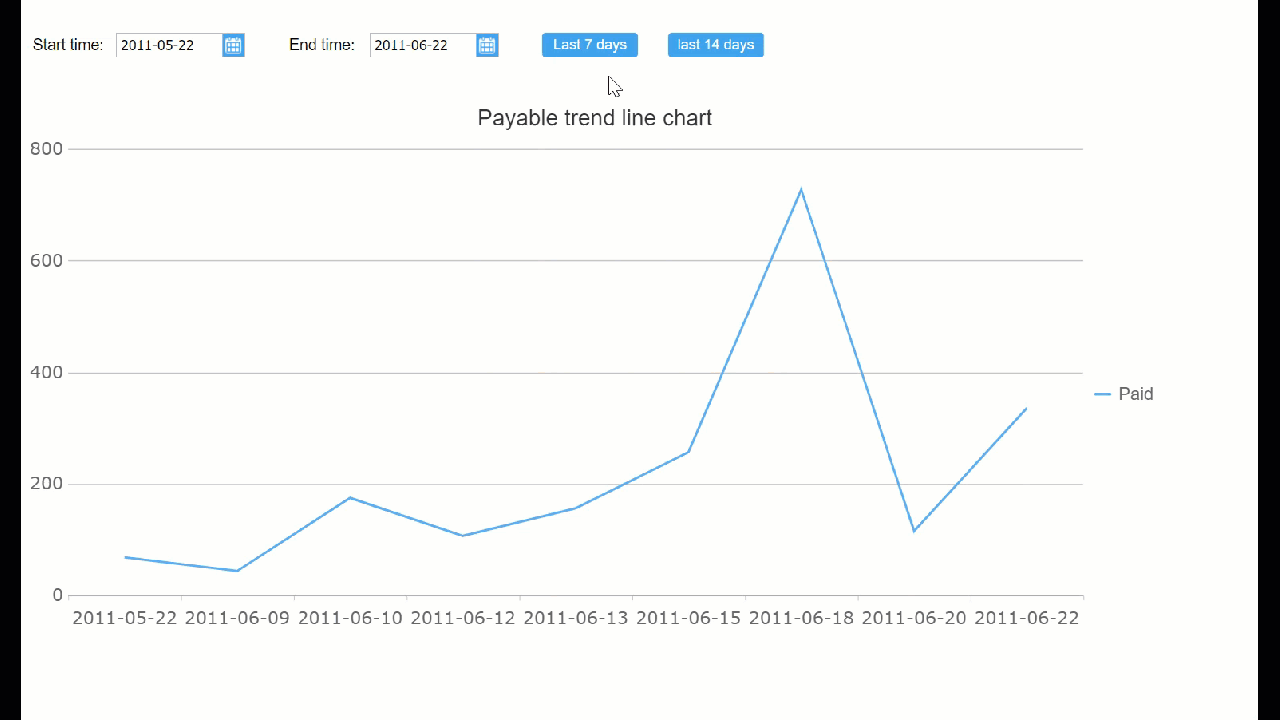This screenshot has width=1280, height=720.
Task: Pick the line point above 2011-06-12
Action: pos(463,536)
